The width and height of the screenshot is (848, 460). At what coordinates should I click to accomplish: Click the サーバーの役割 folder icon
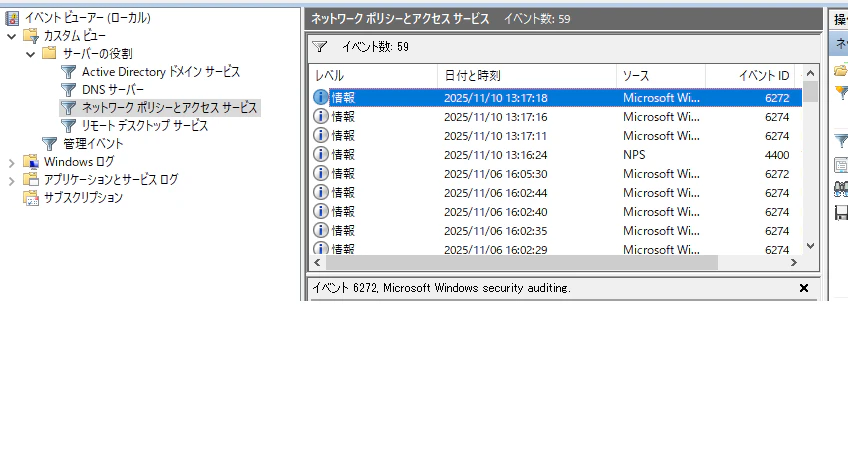(x=49, y=53)
